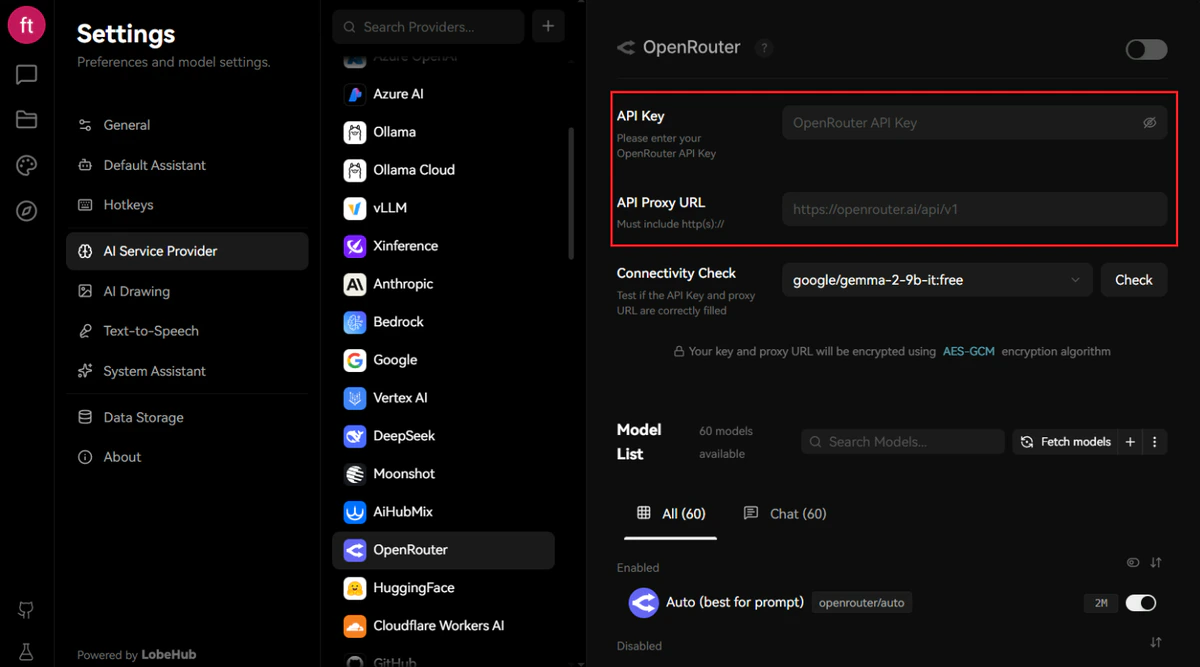Open the files folder icon in sidebar

coord(27,120)
